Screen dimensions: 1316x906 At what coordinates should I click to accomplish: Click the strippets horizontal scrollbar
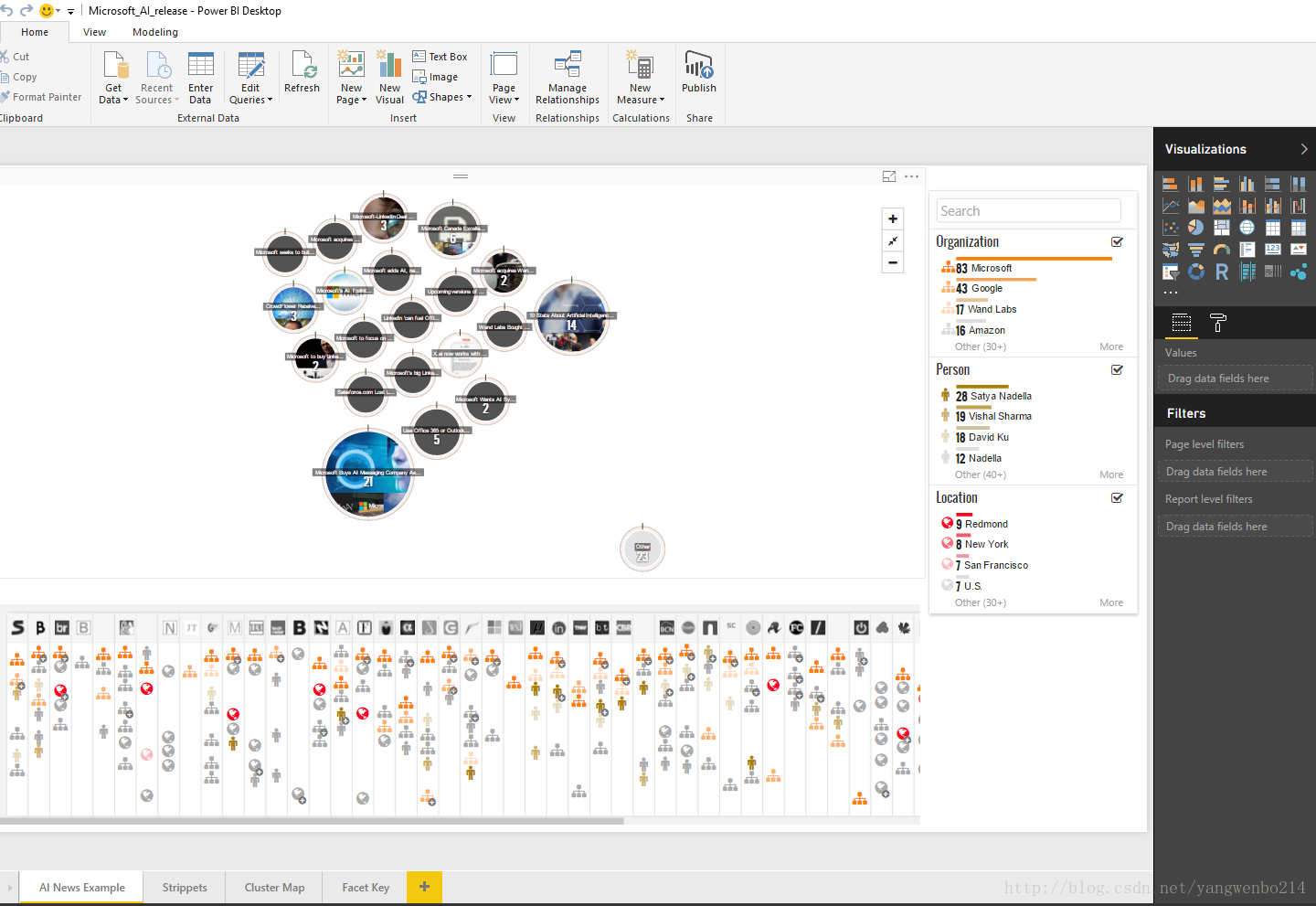[312, 821]
